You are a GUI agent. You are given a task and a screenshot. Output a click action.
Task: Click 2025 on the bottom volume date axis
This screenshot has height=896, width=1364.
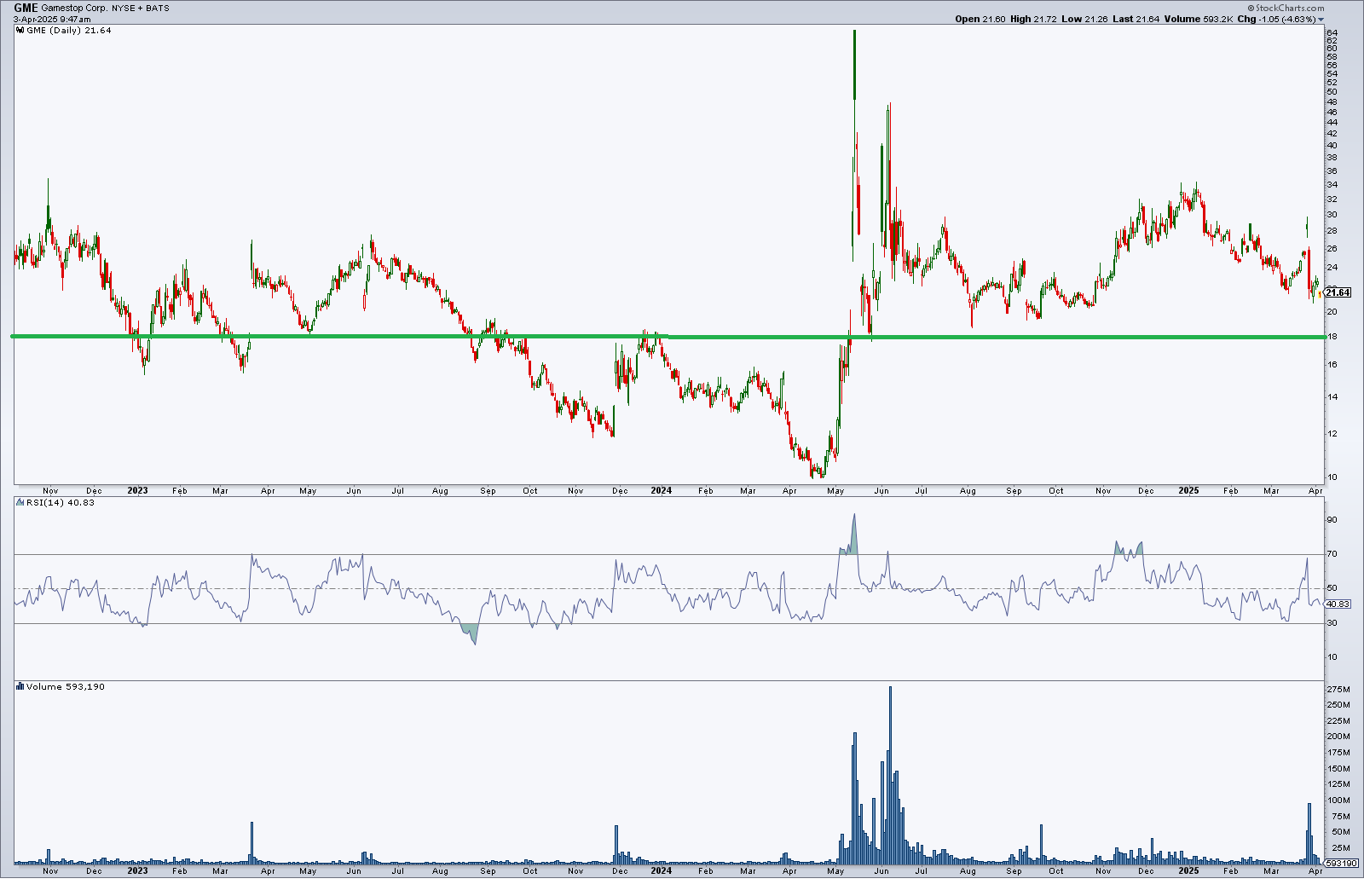click(1188, 871)
